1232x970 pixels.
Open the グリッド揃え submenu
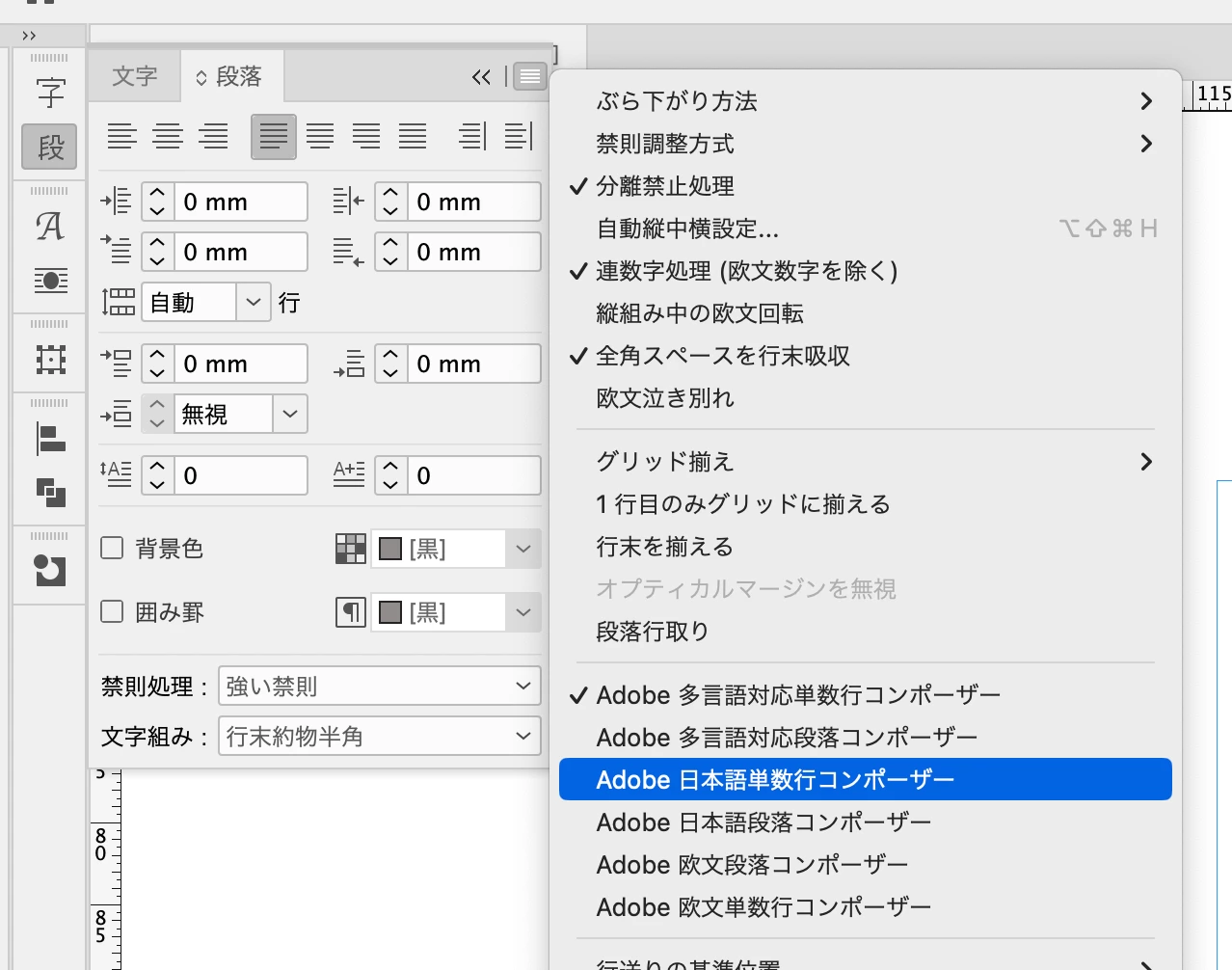click(866, 462)
